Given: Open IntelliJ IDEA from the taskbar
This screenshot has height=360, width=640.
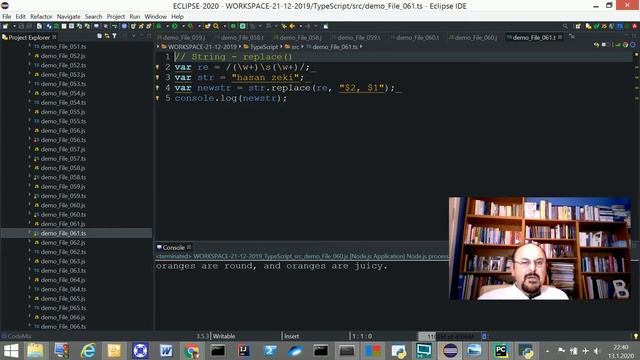Looking at the screenshot, I should pyautogui.click(x=244, y=351).
